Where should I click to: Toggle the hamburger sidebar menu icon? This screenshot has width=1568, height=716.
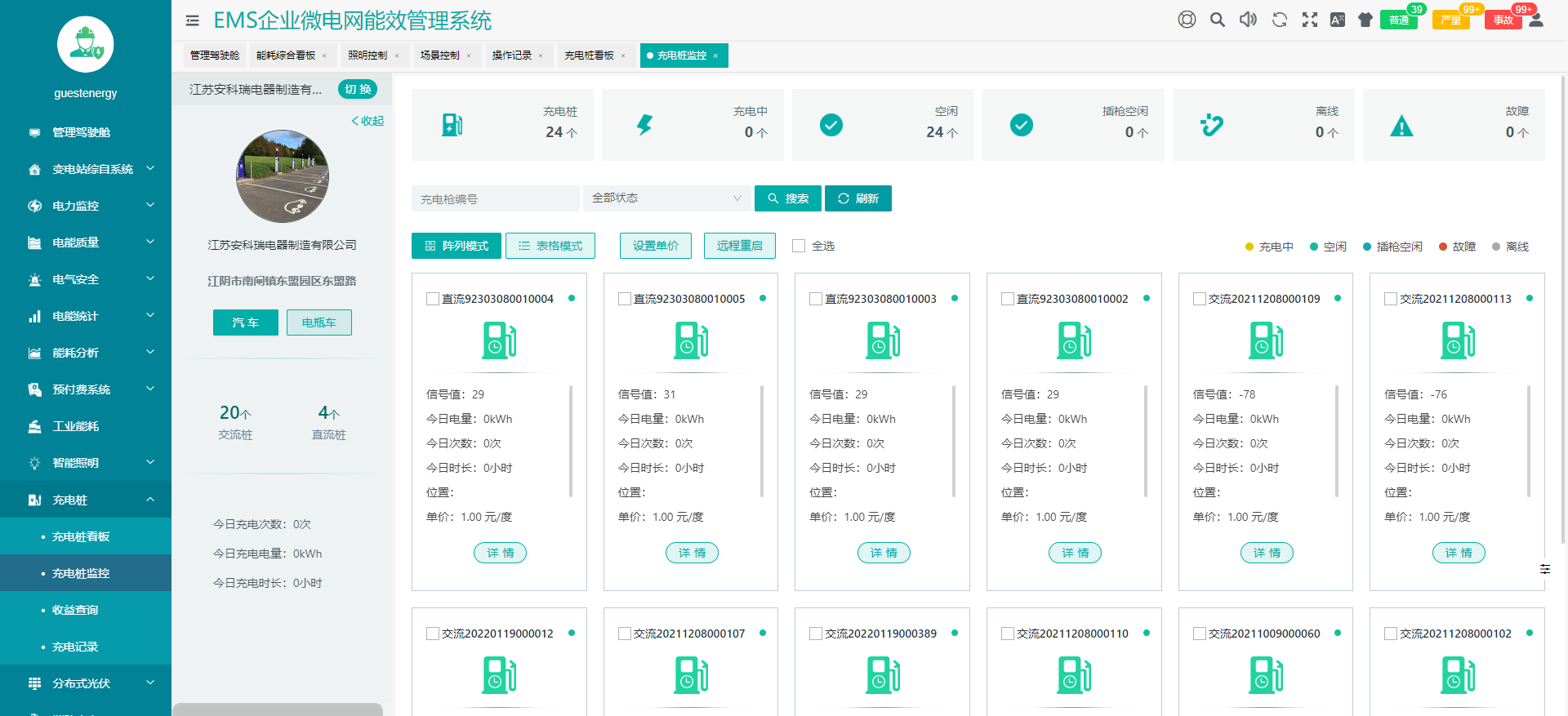193,20
